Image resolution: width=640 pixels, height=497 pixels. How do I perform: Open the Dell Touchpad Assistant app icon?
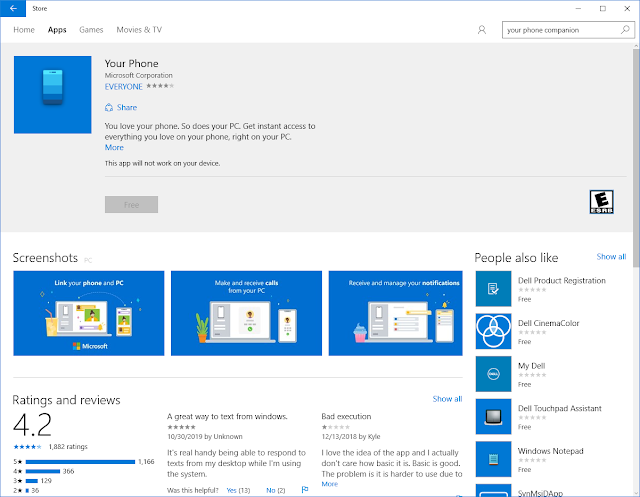click(493, 416)
